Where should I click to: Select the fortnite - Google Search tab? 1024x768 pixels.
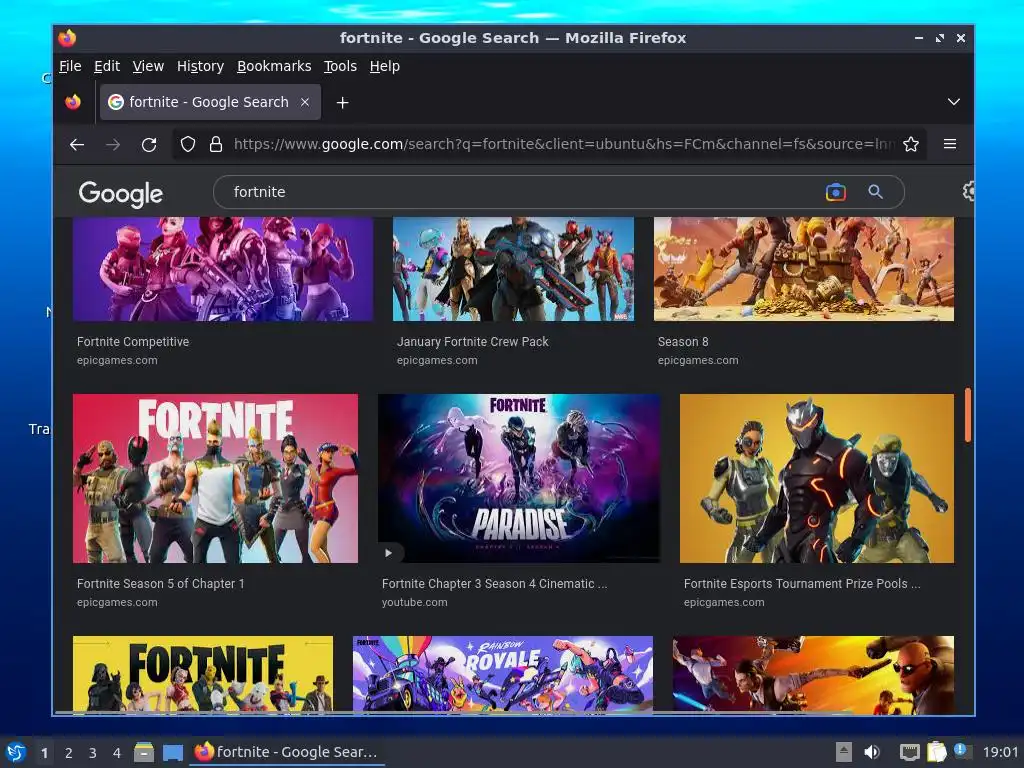pos(210,102)
